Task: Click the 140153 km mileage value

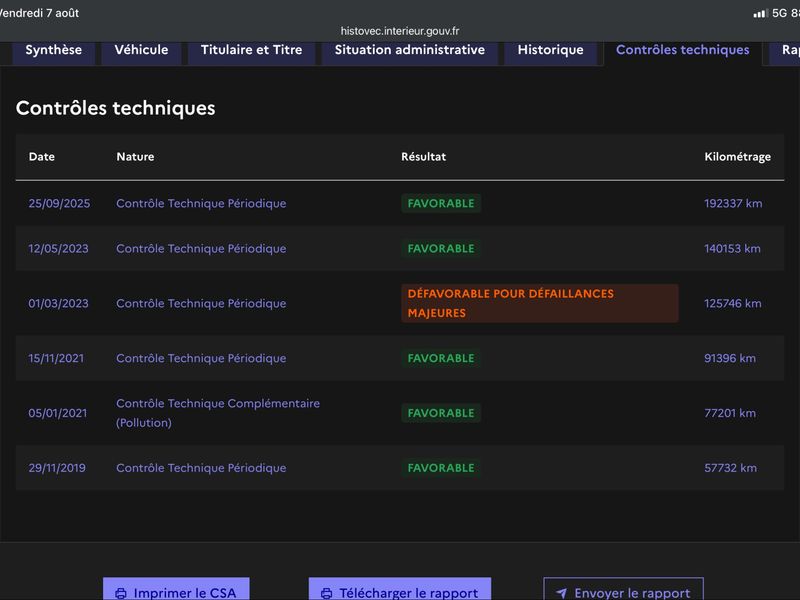Action: (732, 248)
